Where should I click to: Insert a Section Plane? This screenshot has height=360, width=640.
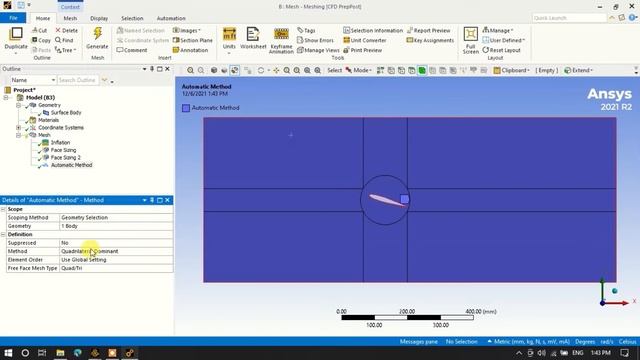tap(193, 40)
